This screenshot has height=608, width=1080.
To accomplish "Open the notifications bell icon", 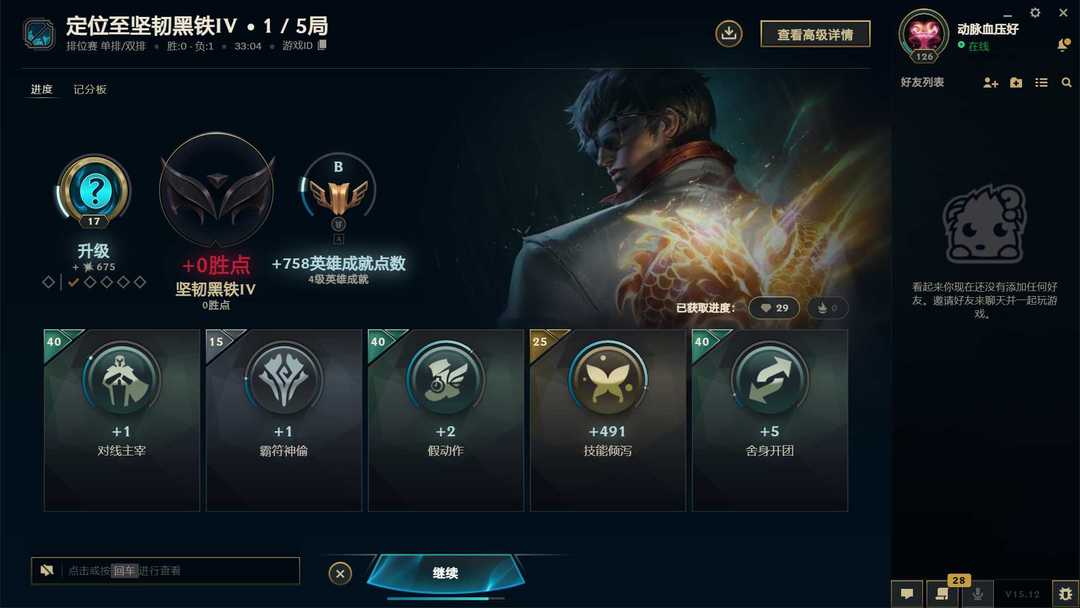I will pyautogui.click(x=1063, y=45).
